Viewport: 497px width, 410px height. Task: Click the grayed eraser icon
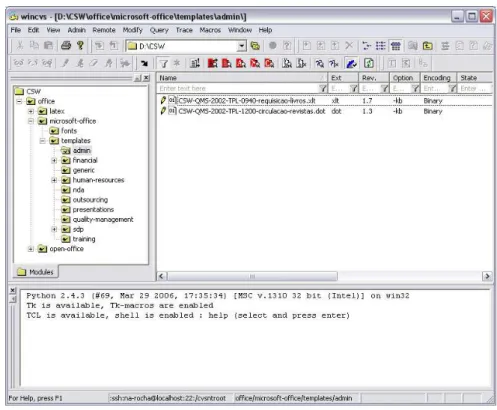94,63
